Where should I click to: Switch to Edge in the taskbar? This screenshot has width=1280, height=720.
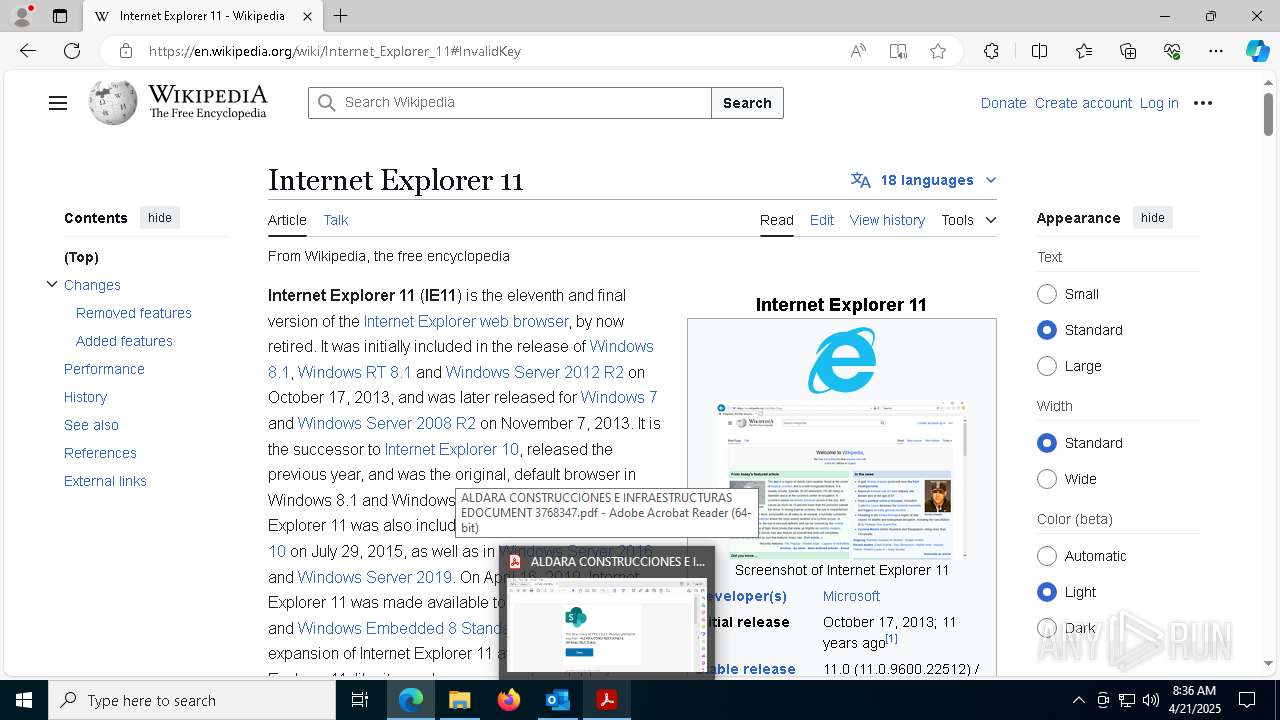[411, 700]
